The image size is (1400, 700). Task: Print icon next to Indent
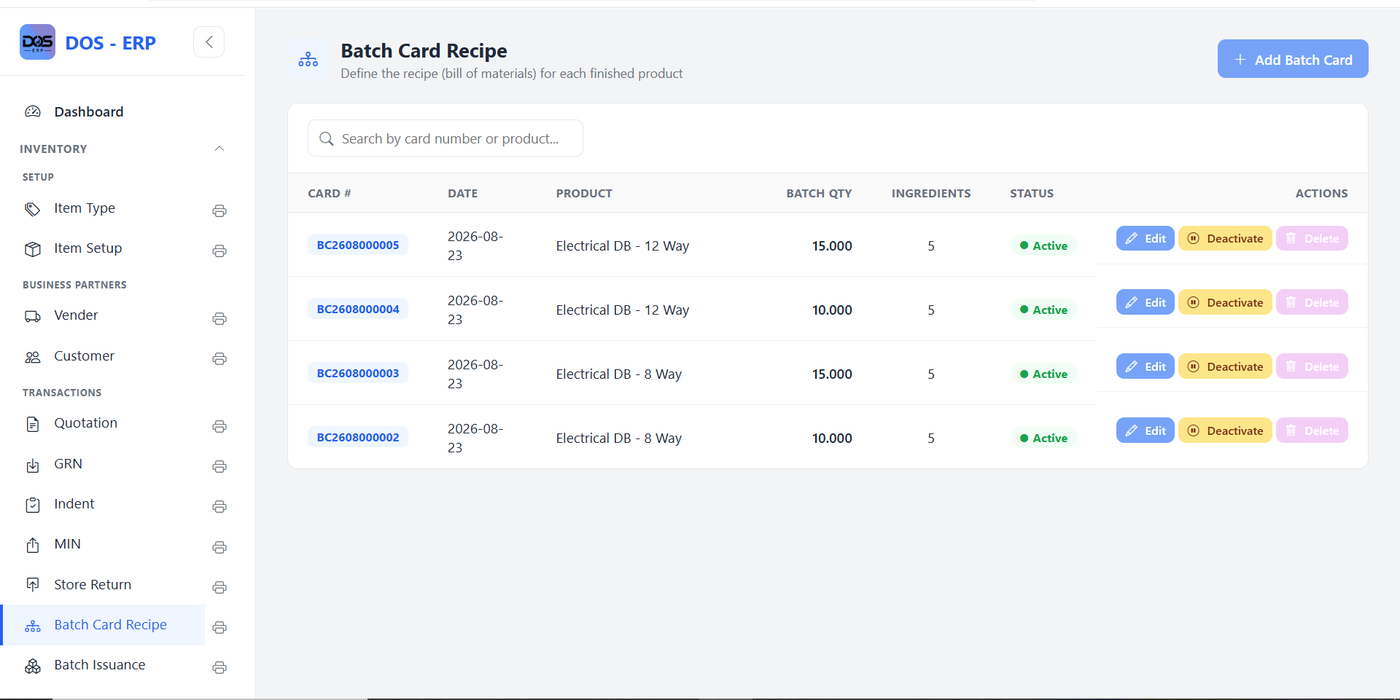(x=219, y=507)
